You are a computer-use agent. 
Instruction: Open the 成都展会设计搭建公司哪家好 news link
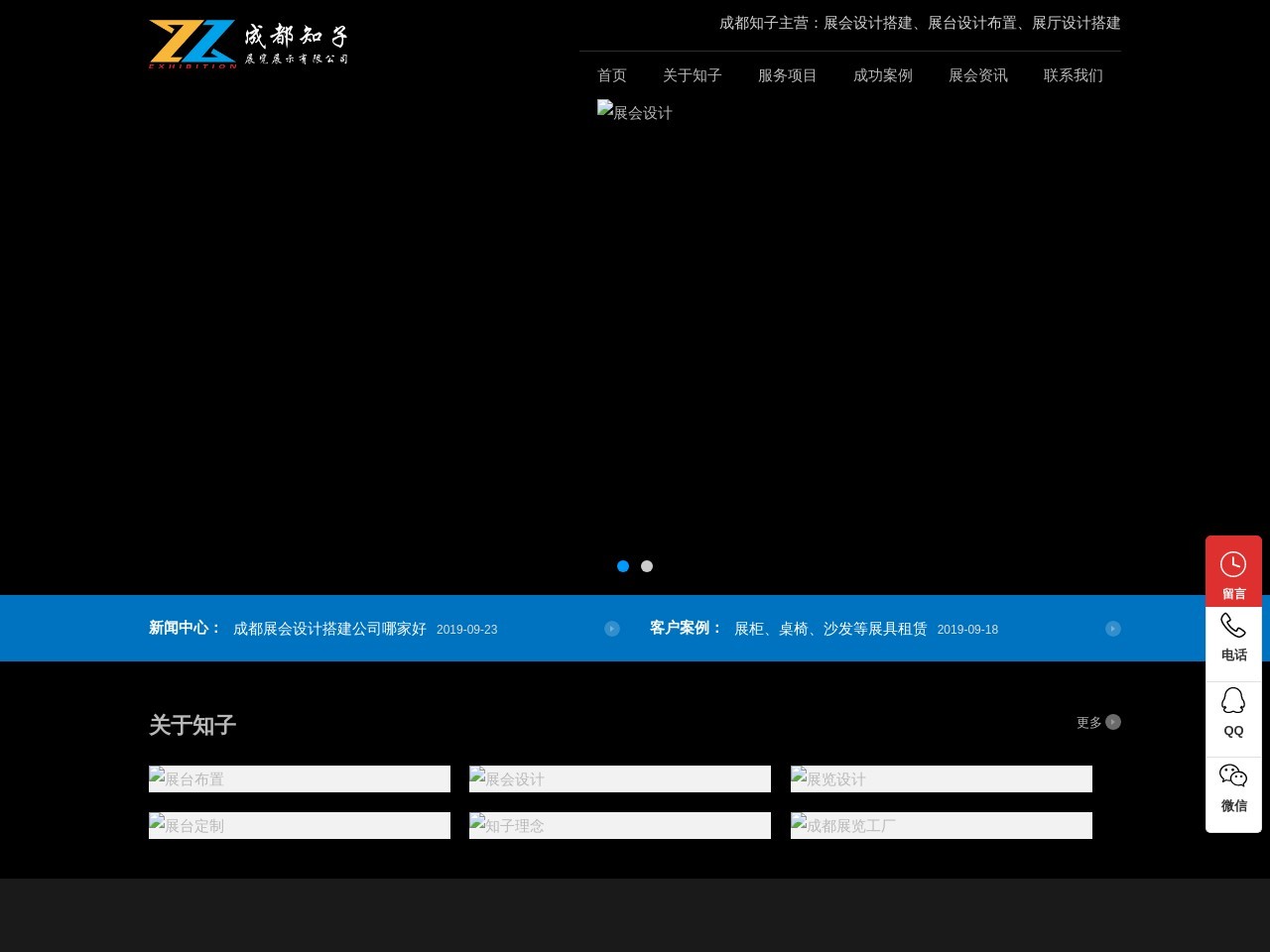pyautogui.click(x=329, y=629)
